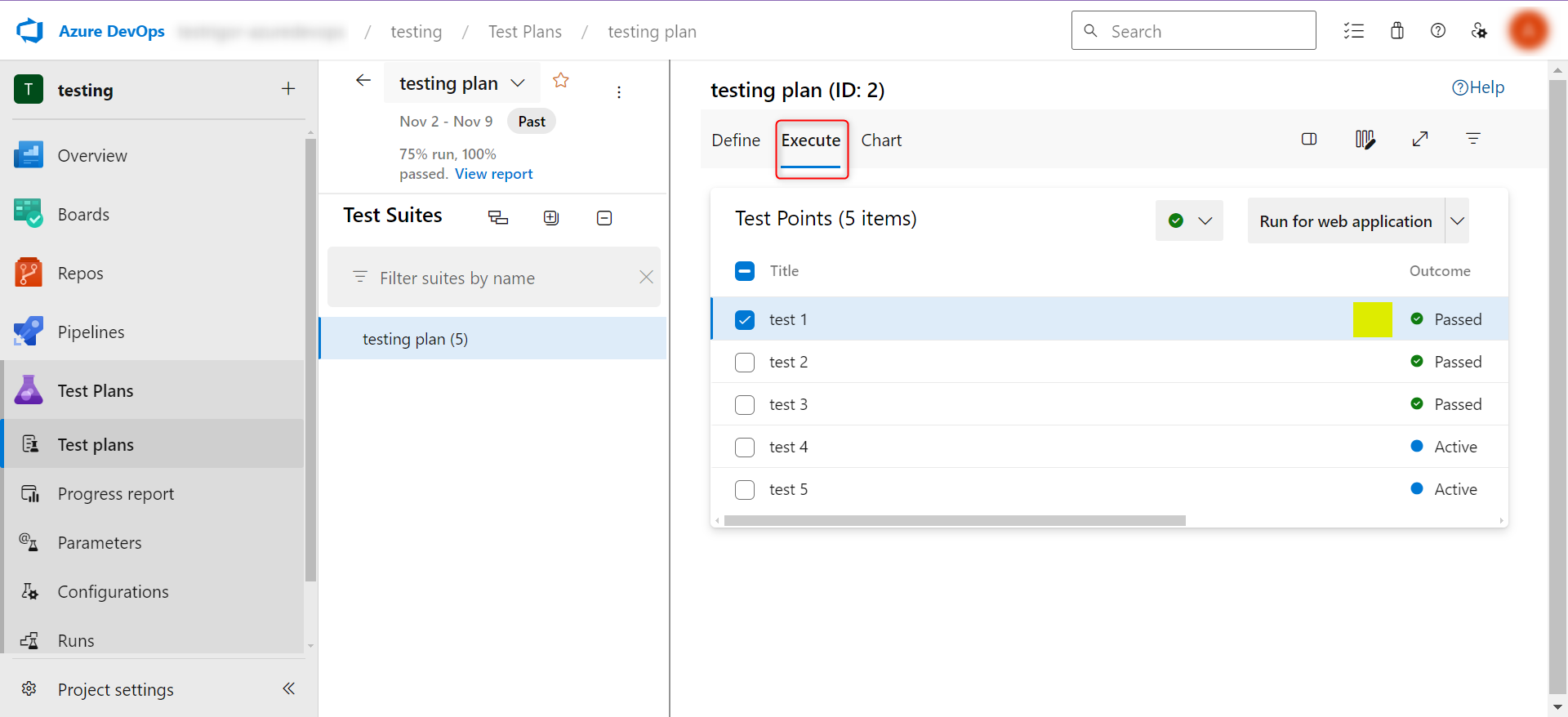Switch to the Define tab

[735, 140]
